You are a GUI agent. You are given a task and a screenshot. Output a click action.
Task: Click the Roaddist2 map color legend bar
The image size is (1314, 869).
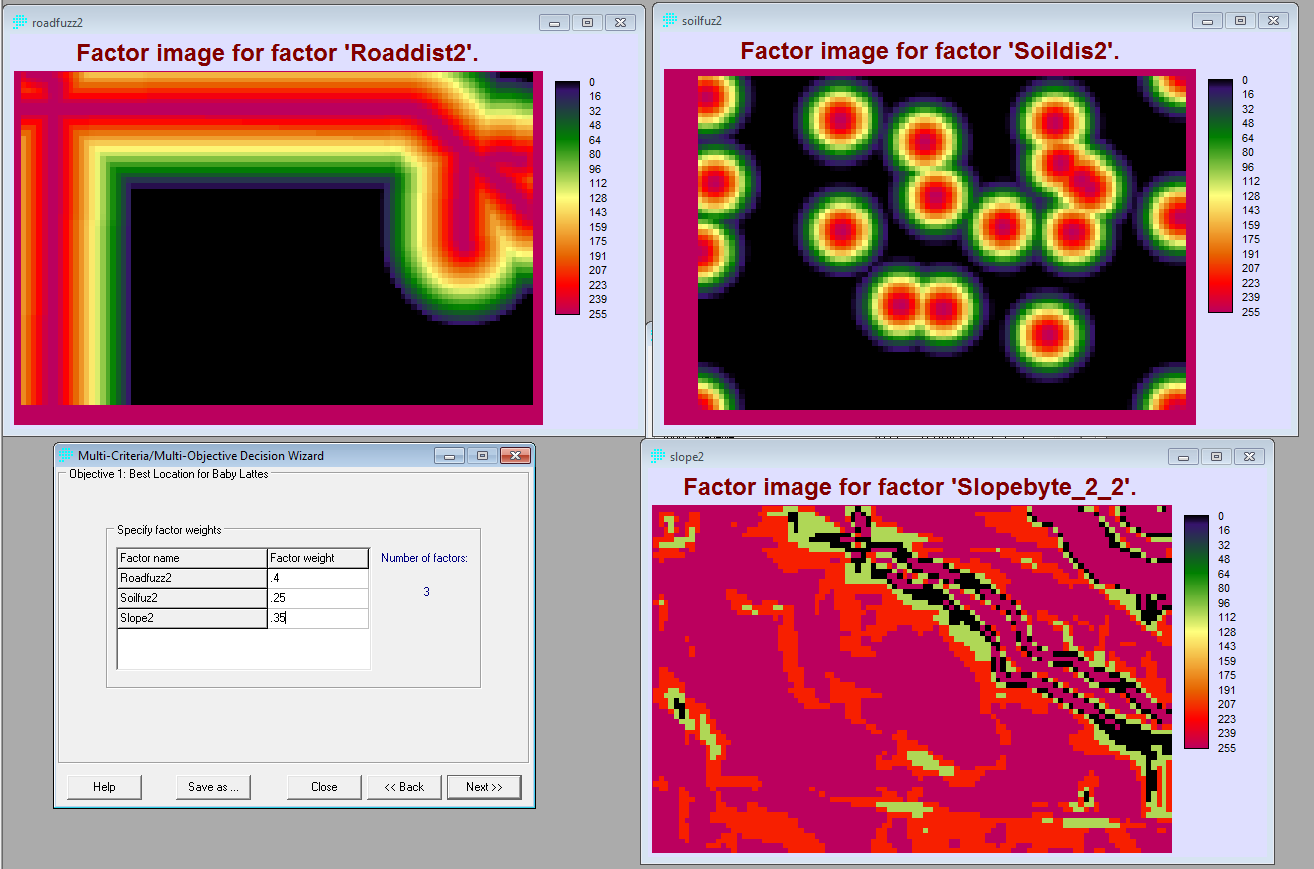click(x=567, y=197)
